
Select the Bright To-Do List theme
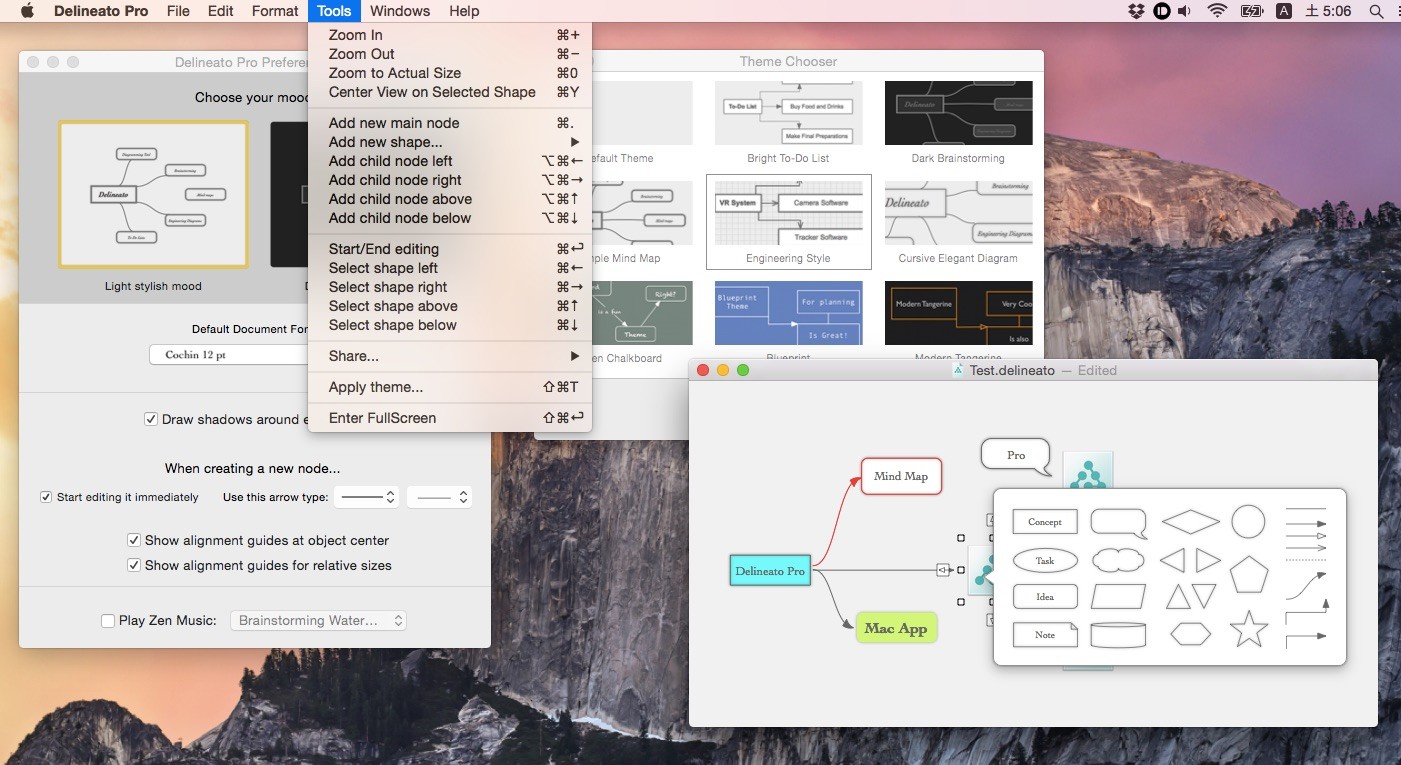click(x=788, y=113)
